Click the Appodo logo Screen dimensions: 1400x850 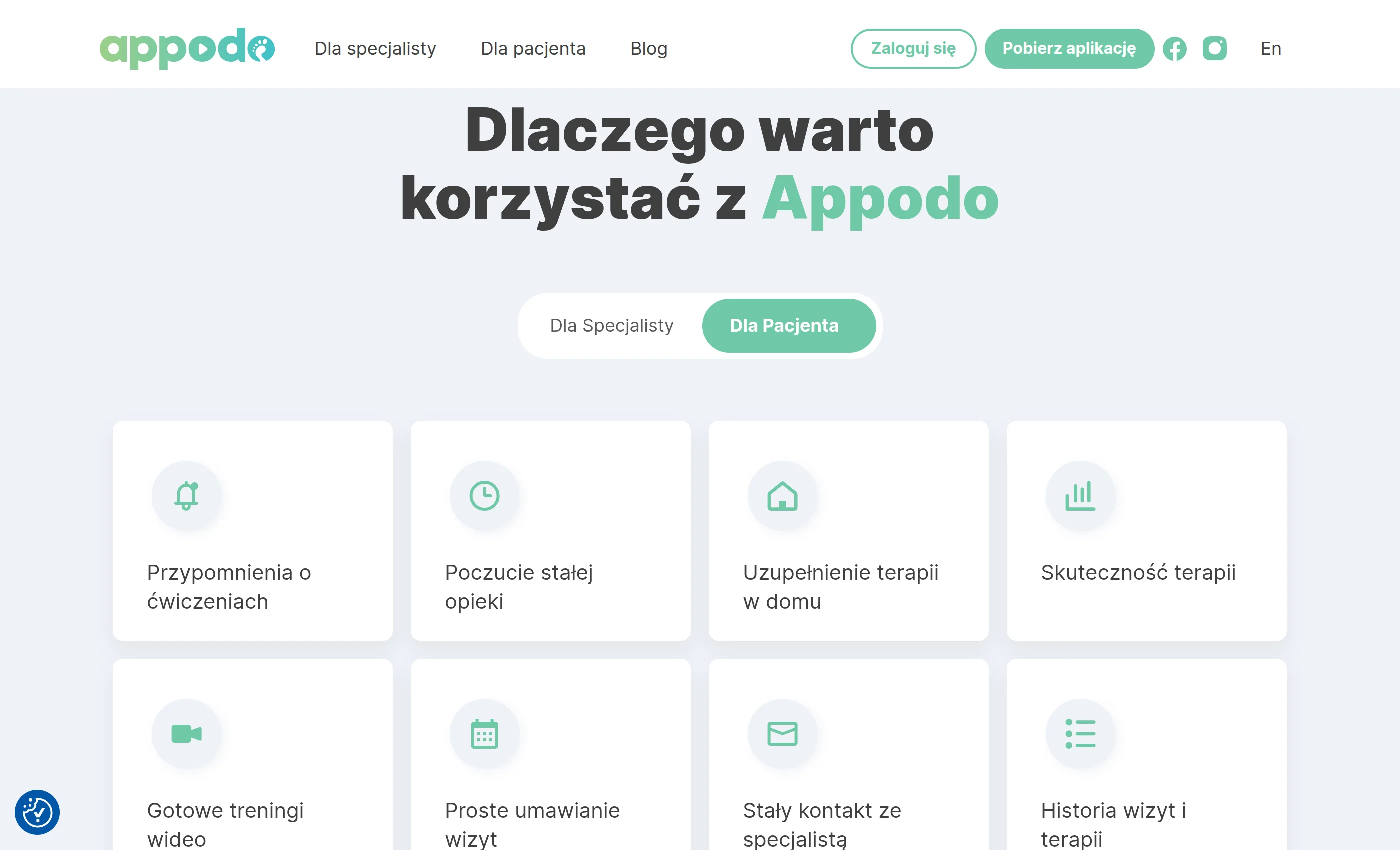point(187,49)
